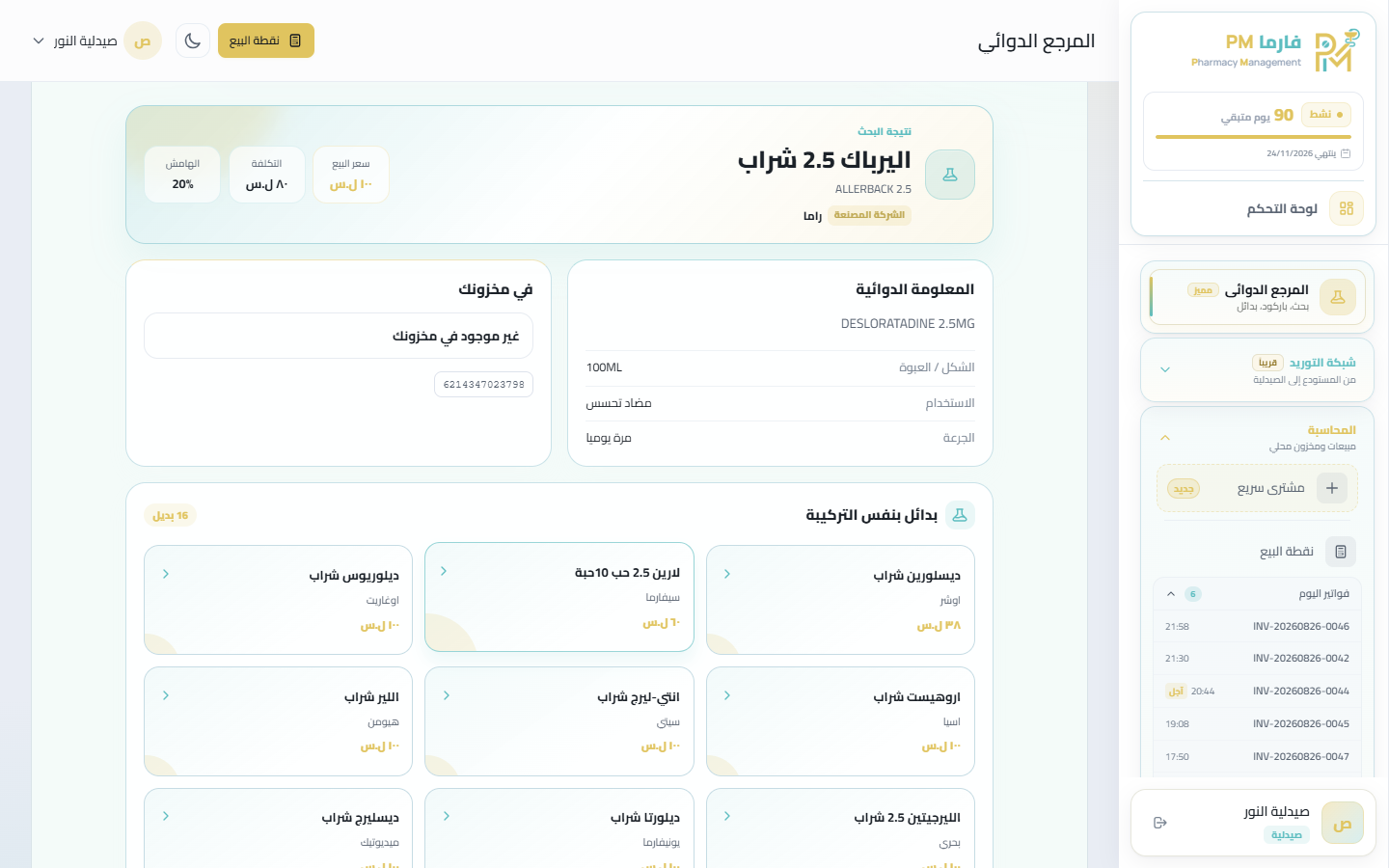Open the chevron on the ديلوريوس شراب card
Viewport: 1389px width, 868px height.
click(166, 574)
